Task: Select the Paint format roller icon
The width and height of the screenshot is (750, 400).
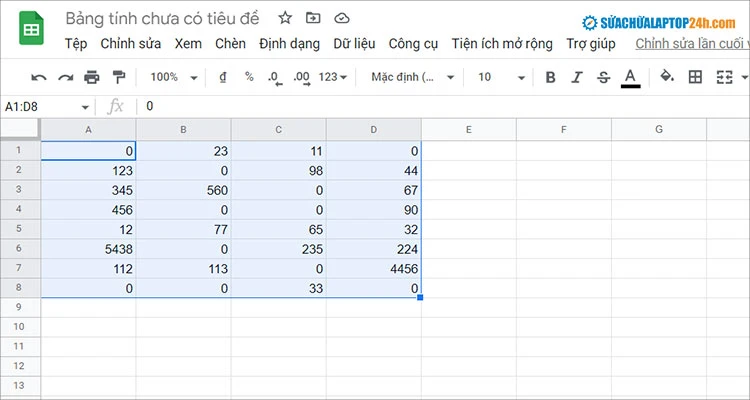Action: point(119,77)
